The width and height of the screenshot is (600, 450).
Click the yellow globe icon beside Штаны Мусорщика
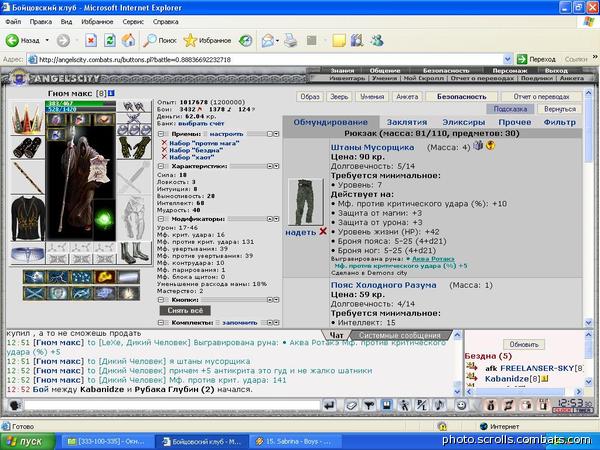[x=490, y=145]
